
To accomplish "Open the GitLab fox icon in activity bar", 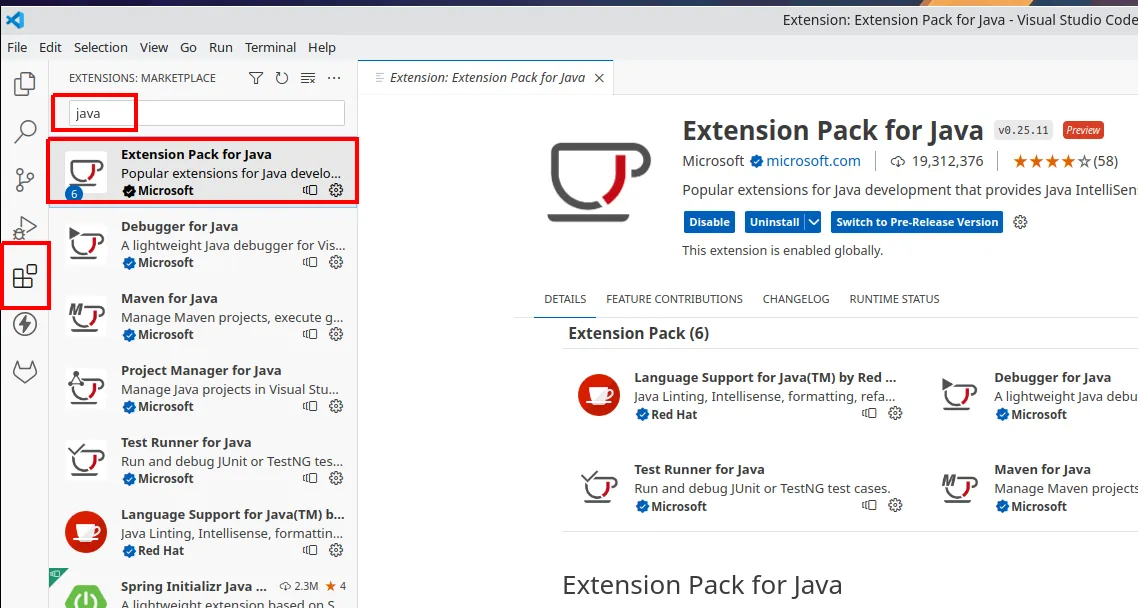I will tap(25, 371).
